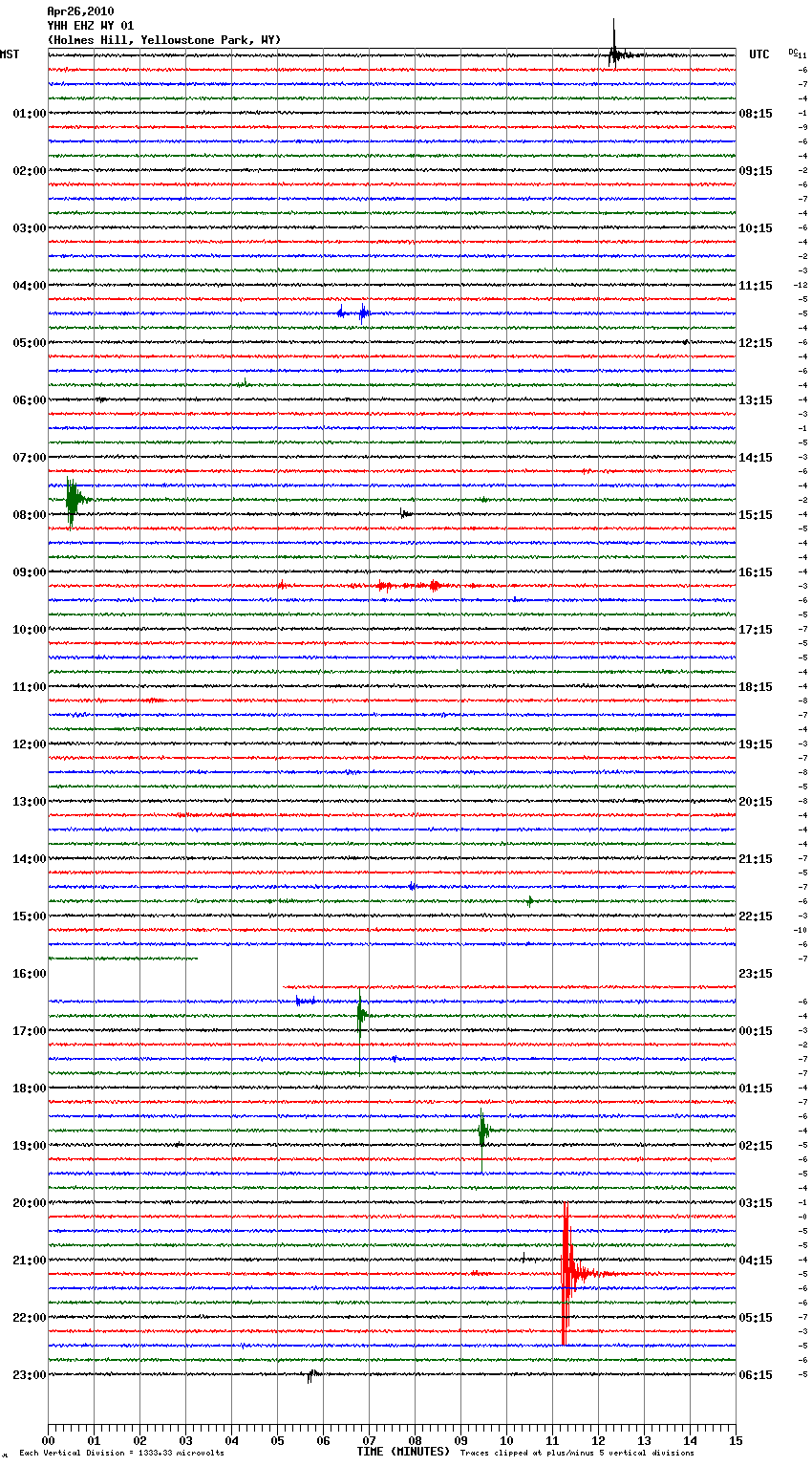Image resolution: width=812 pixels, height=1466 pixels.
Task: Select the 20:00 MST row label
Action: coord(30,1203)
